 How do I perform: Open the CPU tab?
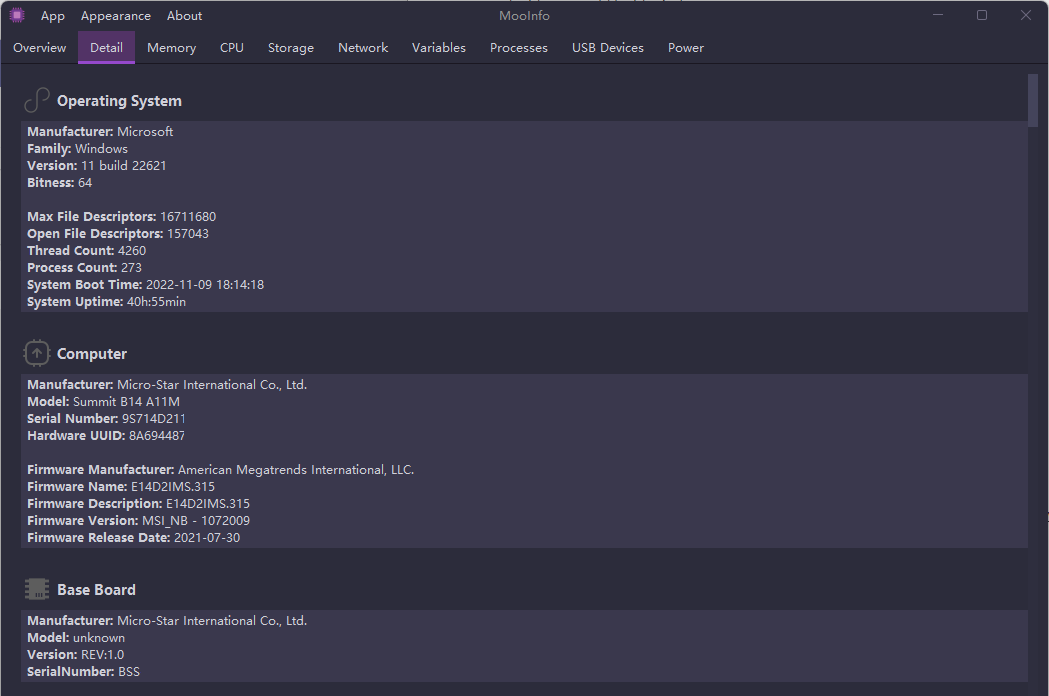[x=231, y=48]
